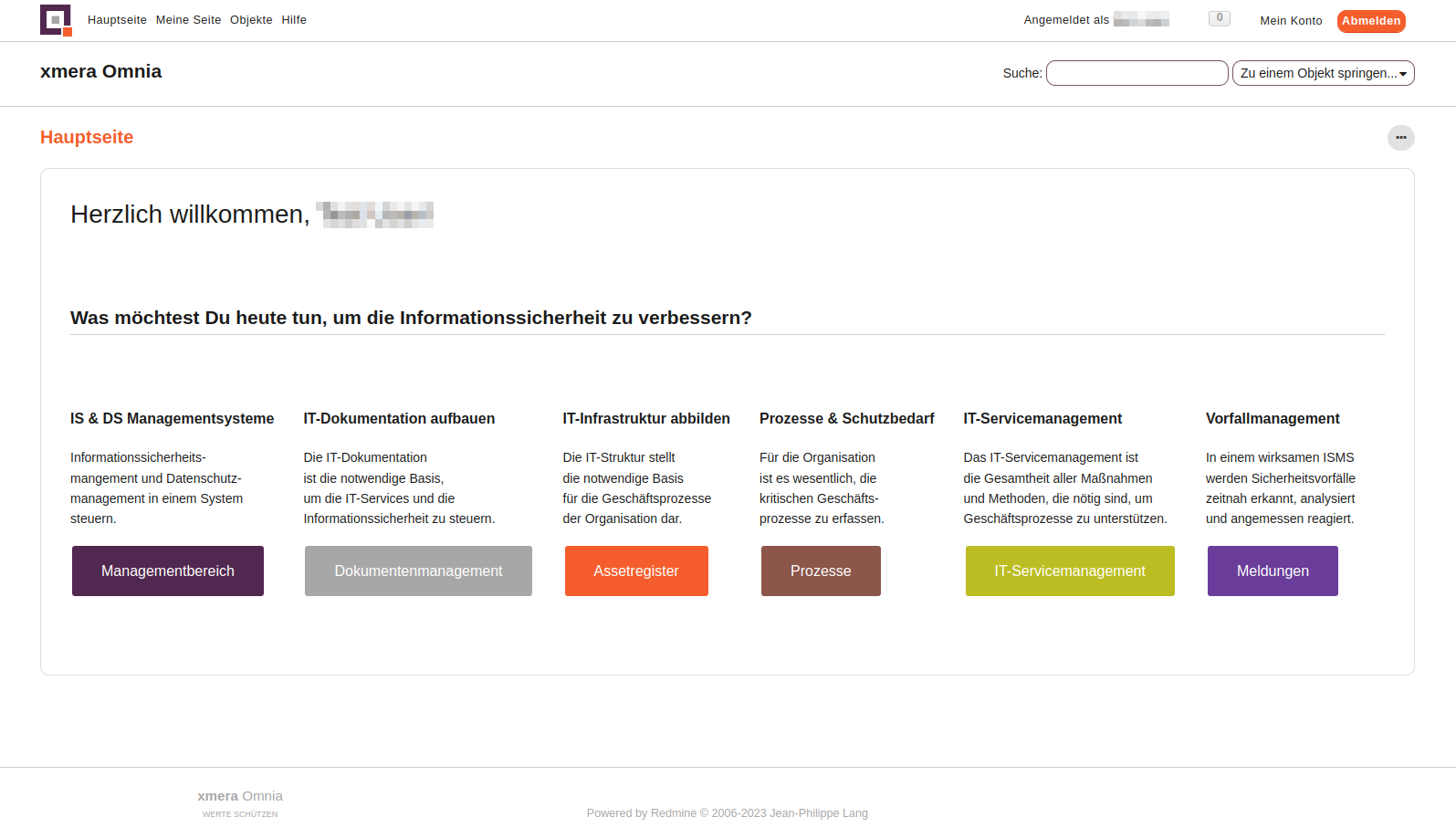Screen dimensions: 1456x838
Task: Click the purple Meldungen button
Action: click(1273, 571)
